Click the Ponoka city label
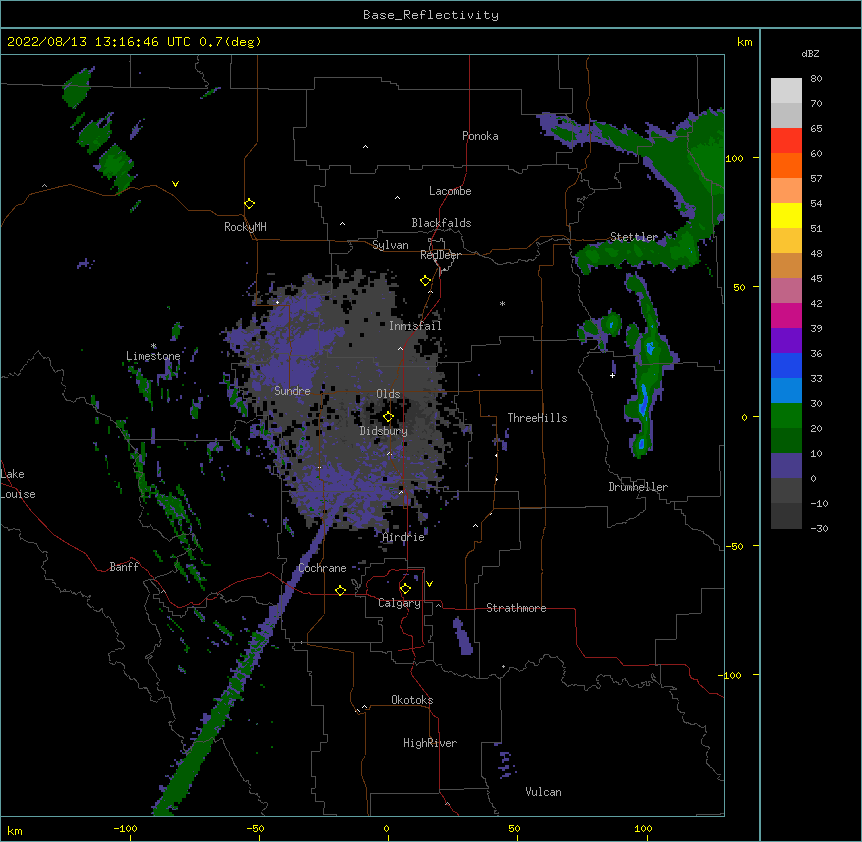The image size is (862, 842). point(480,136)
